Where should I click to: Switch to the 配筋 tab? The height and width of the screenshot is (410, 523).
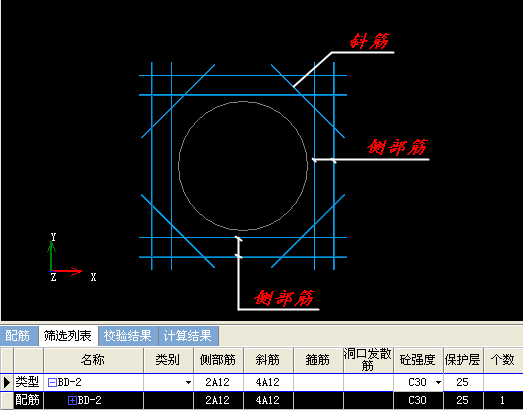18,336
